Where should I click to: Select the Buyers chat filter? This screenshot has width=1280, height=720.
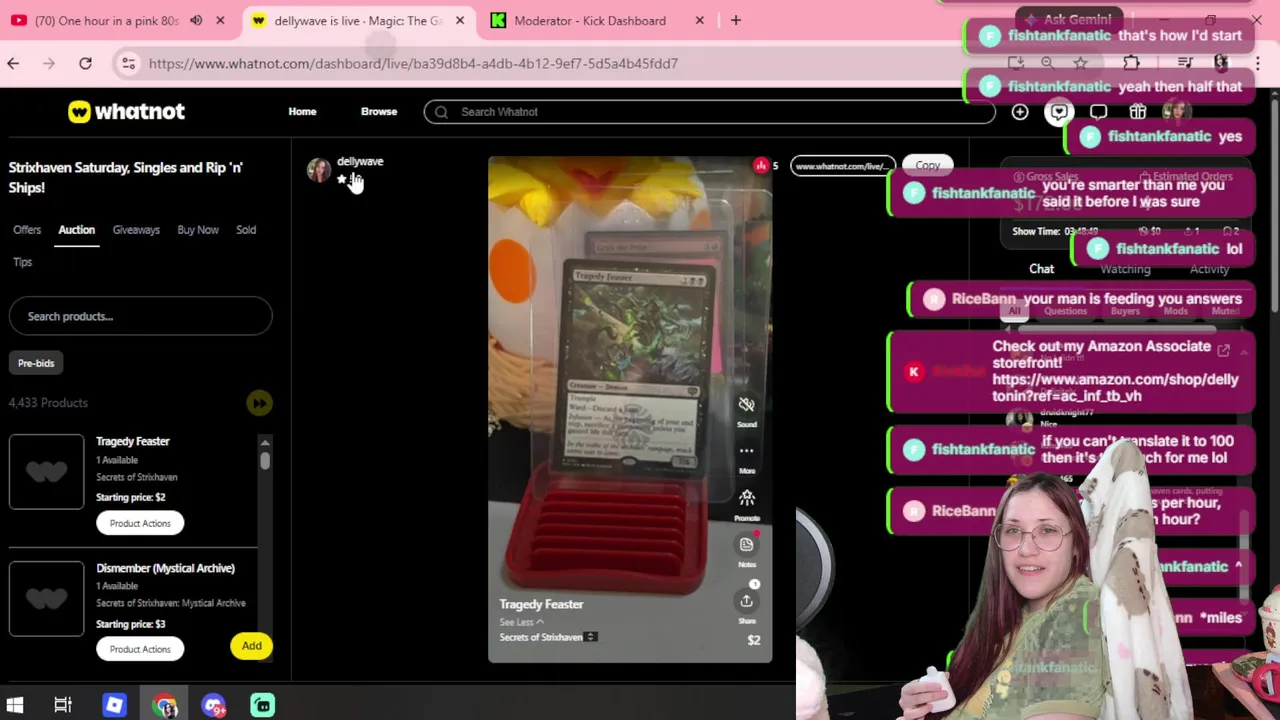(1125, 311)
